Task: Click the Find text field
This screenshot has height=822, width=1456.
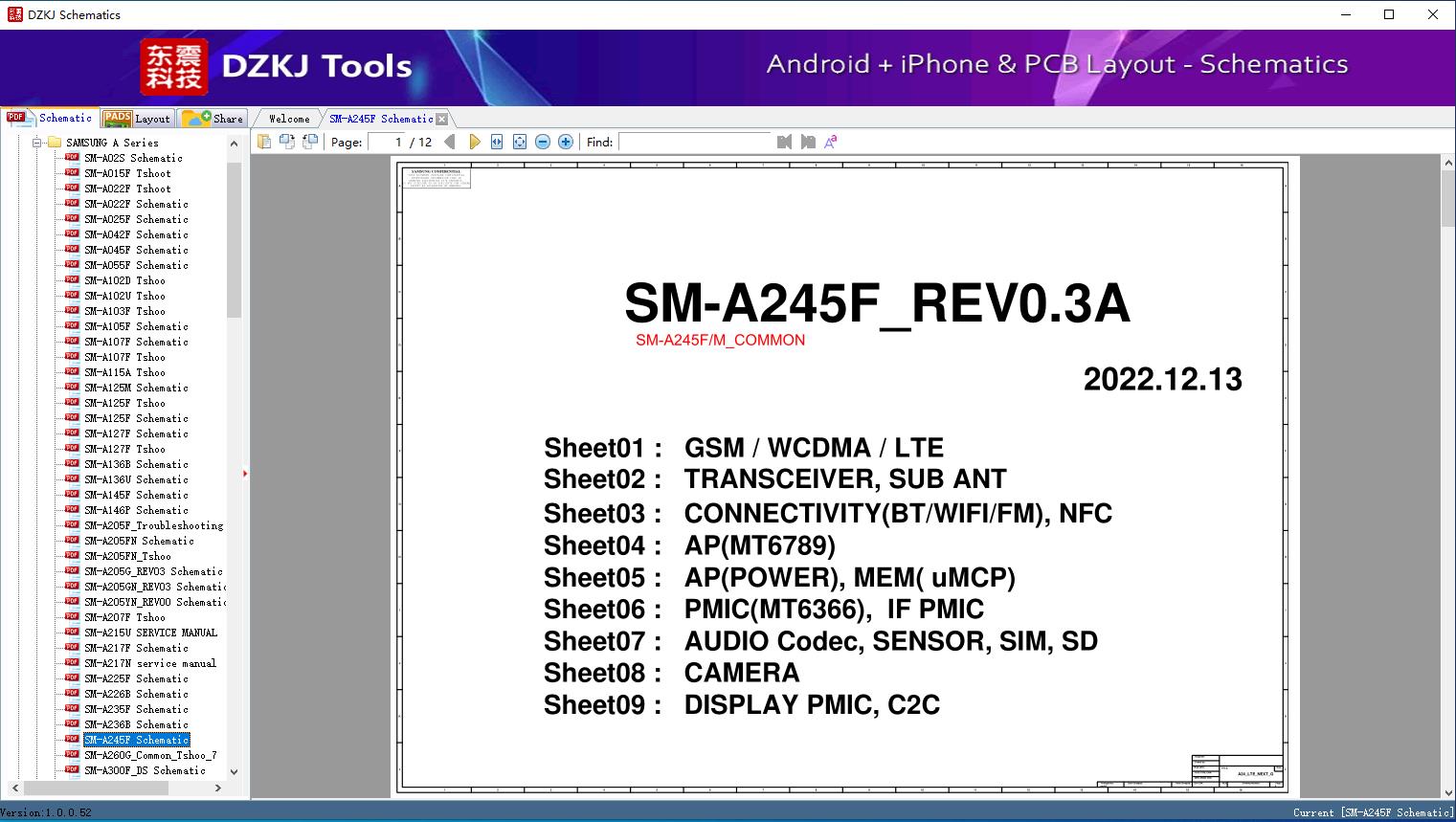Action: coord(695,142)
